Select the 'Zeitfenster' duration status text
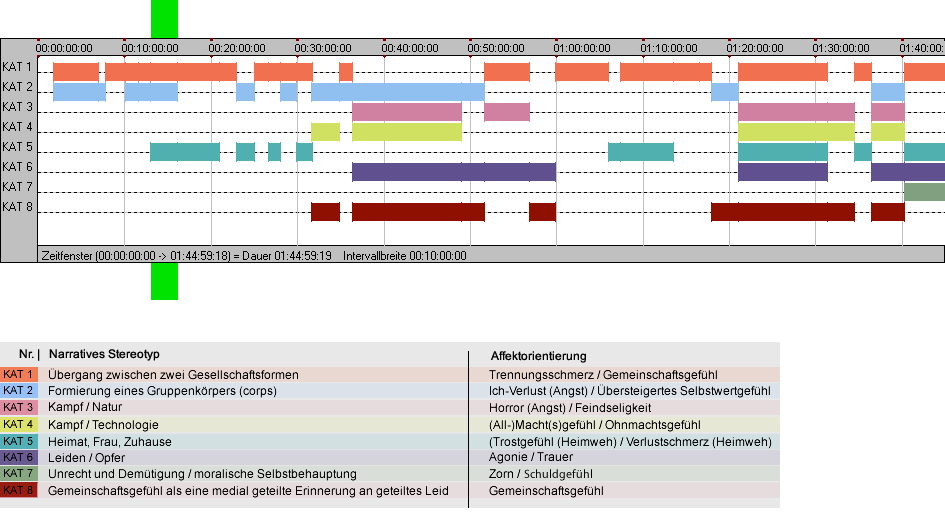 click(x=186, y=256)
